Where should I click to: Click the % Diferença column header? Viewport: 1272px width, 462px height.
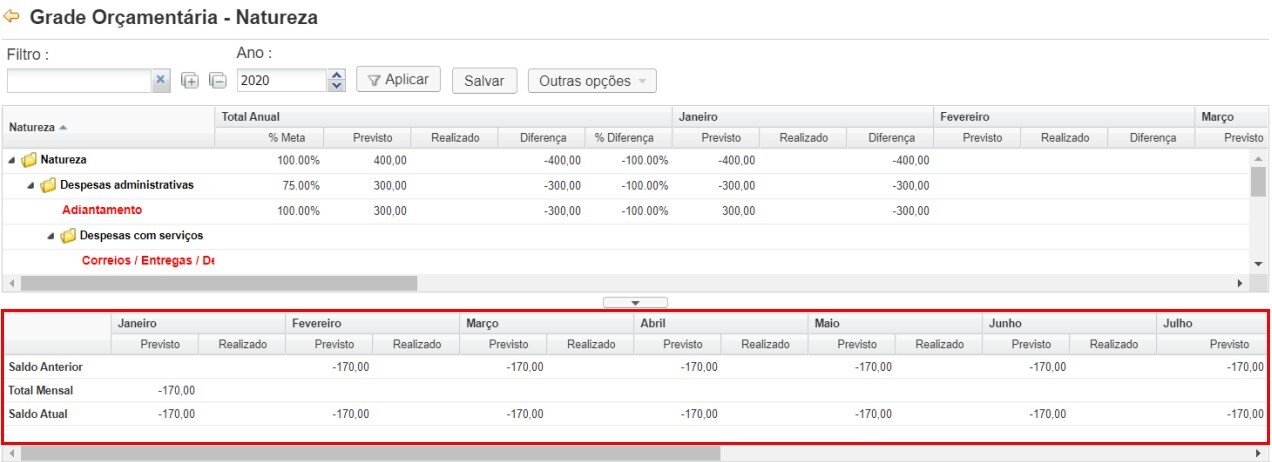(628, 138)
